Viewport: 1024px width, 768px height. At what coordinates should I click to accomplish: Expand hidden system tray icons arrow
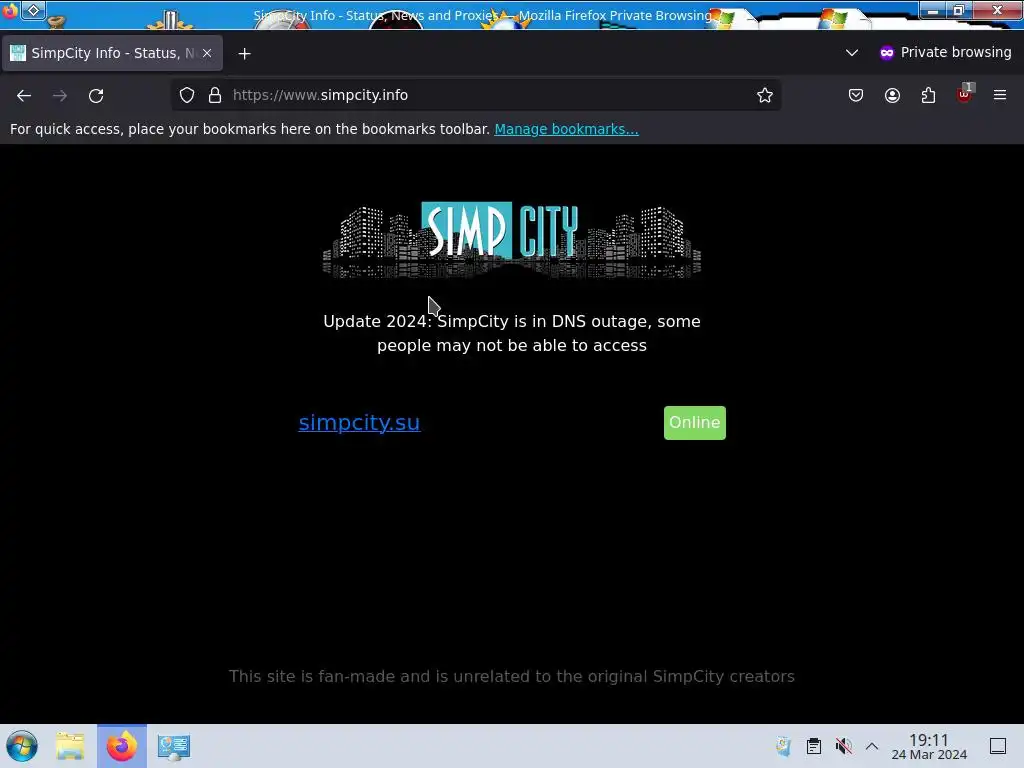[x=872, y=746]
